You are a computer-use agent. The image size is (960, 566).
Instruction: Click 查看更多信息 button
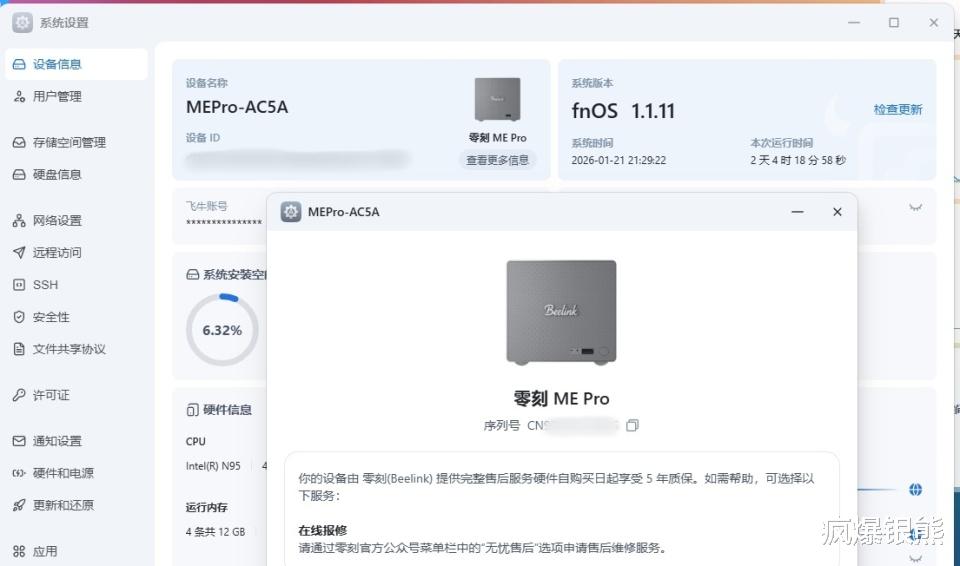[x=497, y=160]
